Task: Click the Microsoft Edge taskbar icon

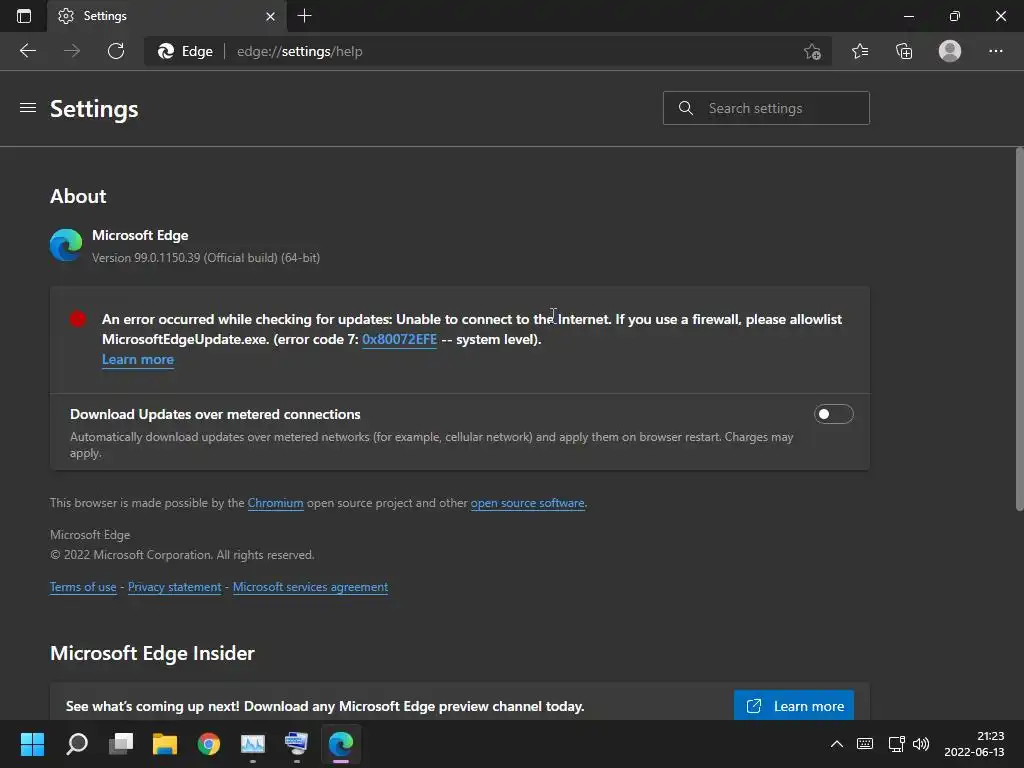Action: (341, 744)
